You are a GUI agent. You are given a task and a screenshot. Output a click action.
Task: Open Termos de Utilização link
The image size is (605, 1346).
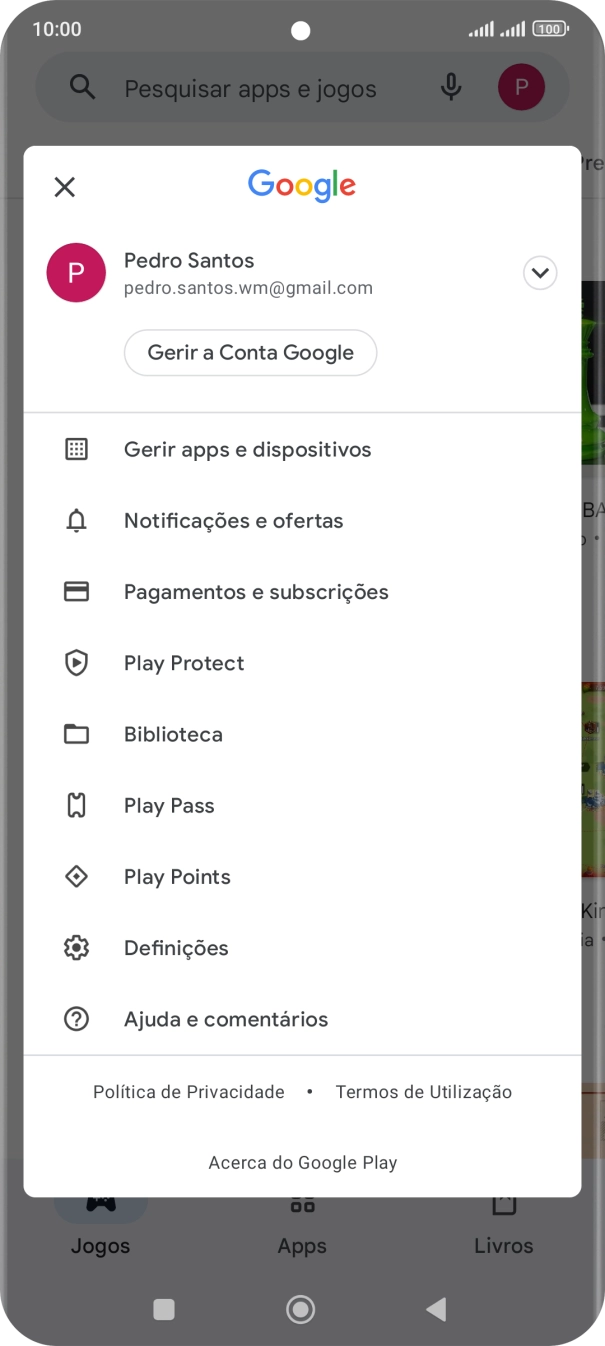[x=424, y=1092]
